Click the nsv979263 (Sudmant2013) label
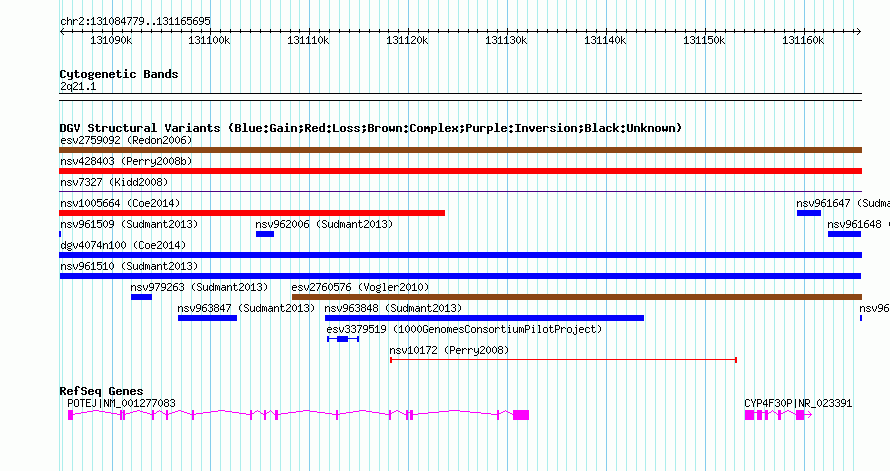This screenshot has height=471, width=890. [x=199, y=287]
